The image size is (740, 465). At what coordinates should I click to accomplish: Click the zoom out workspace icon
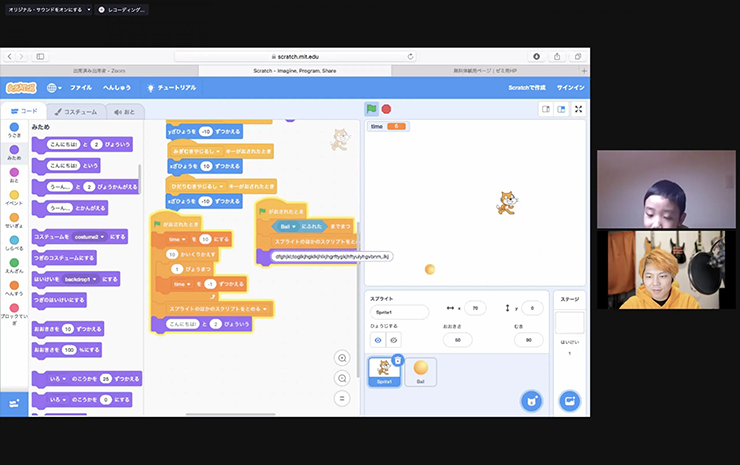(343, 378)
